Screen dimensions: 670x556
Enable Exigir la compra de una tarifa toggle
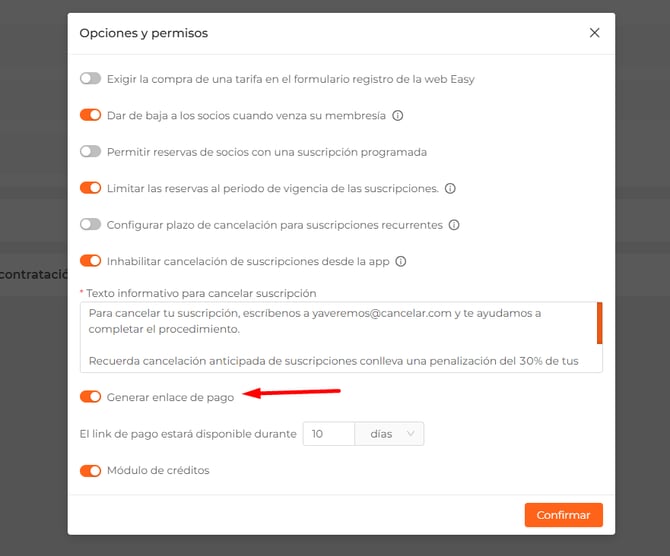click(x=91, y=79)
